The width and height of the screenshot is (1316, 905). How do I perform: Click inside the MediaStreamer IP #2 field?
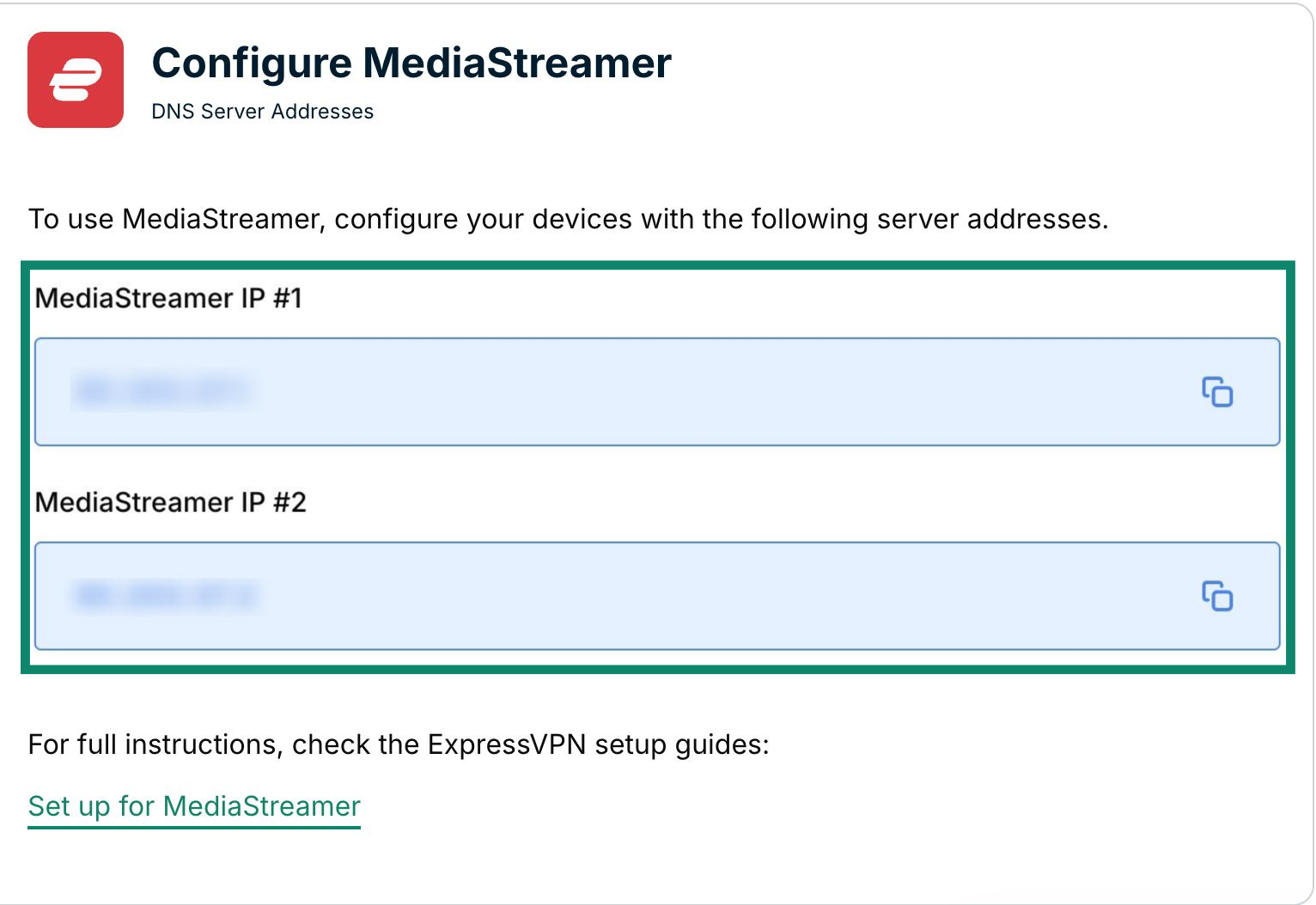[657, 595]
